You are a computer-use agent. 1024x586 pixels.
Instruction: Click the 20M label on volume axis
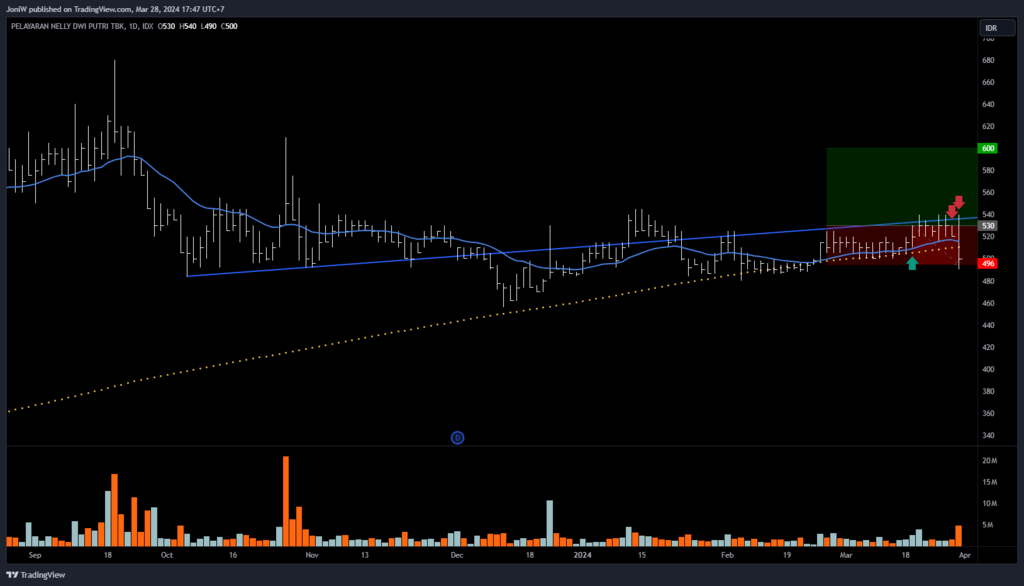(x=988, y=461)
